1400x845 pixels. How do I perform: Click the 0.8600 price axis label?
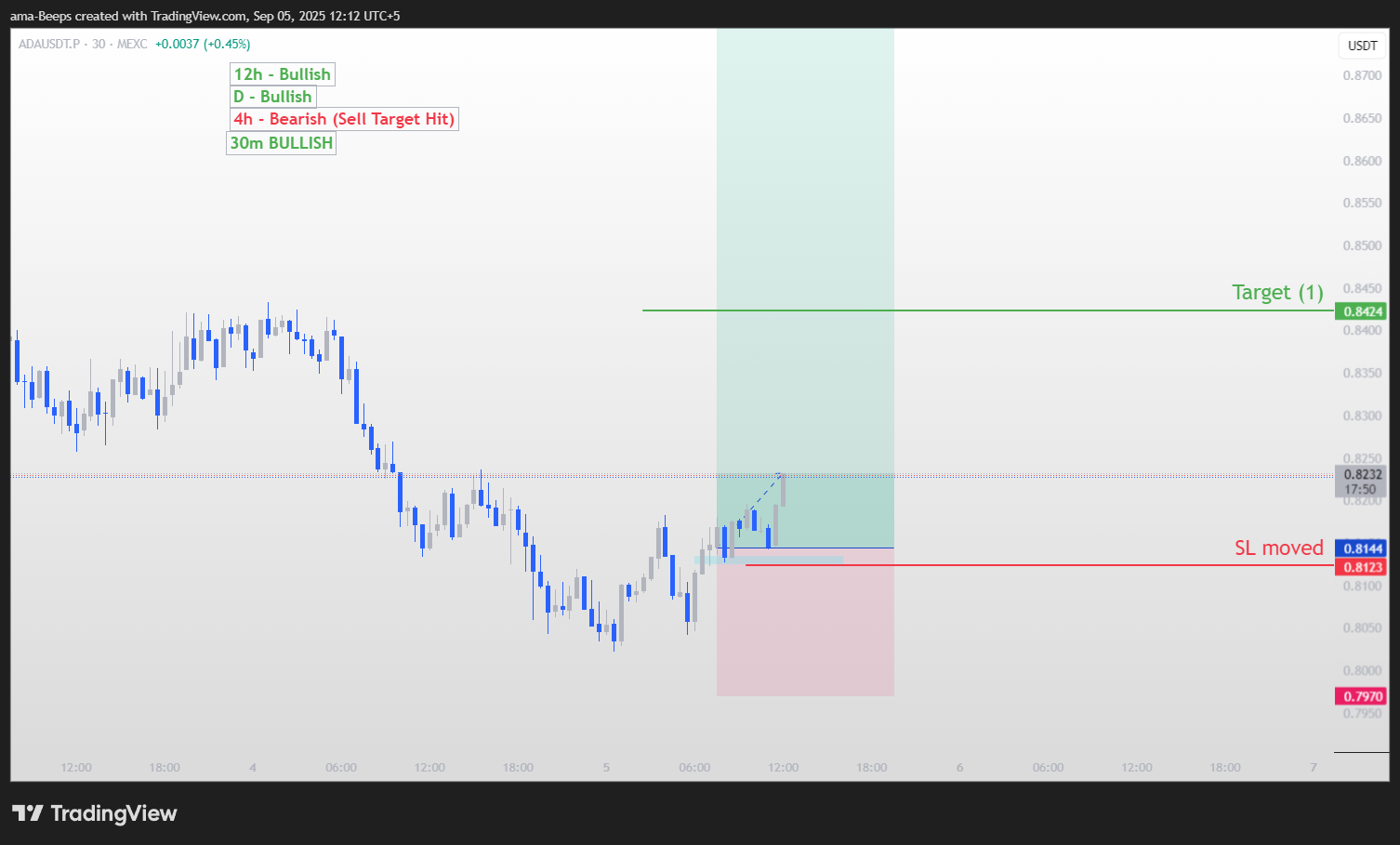[1362, 162]
